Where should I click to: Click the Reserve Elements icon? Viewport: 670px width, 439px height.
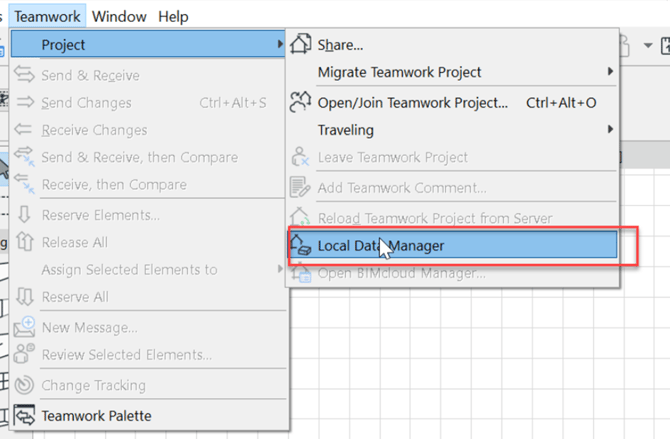tap(25, 215)
